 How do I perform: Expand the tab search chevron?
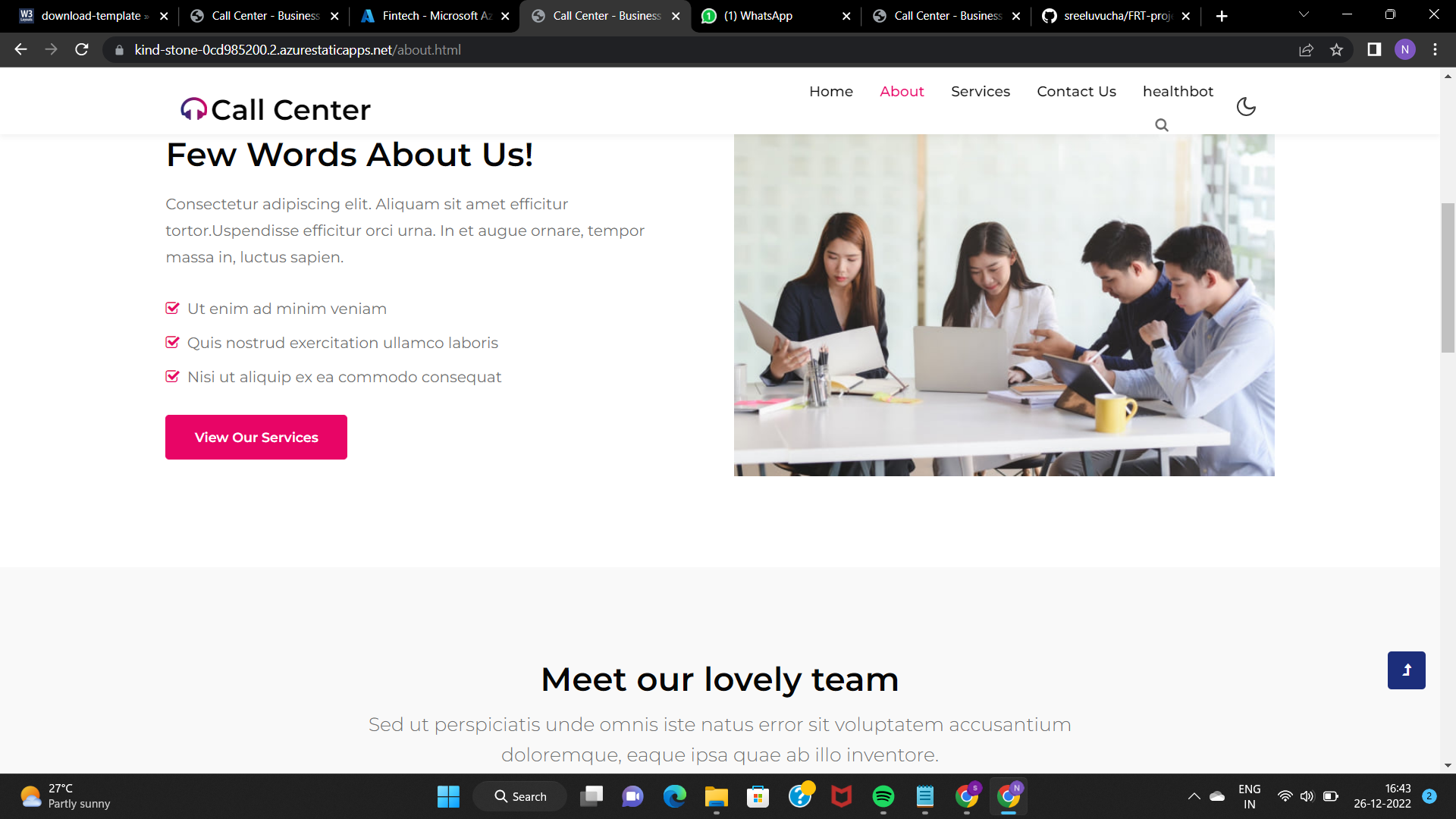tap(1304, 15)
